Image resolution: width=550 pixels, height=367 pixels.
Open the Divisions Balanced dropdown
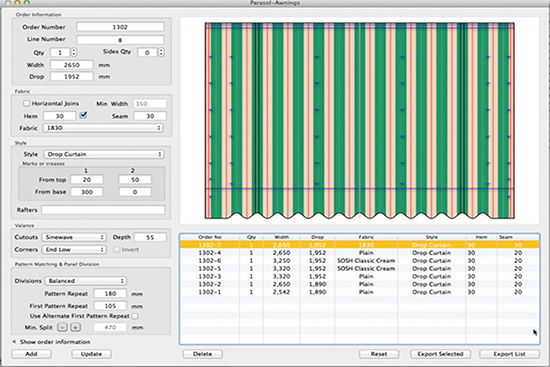(x=86, y=281)
